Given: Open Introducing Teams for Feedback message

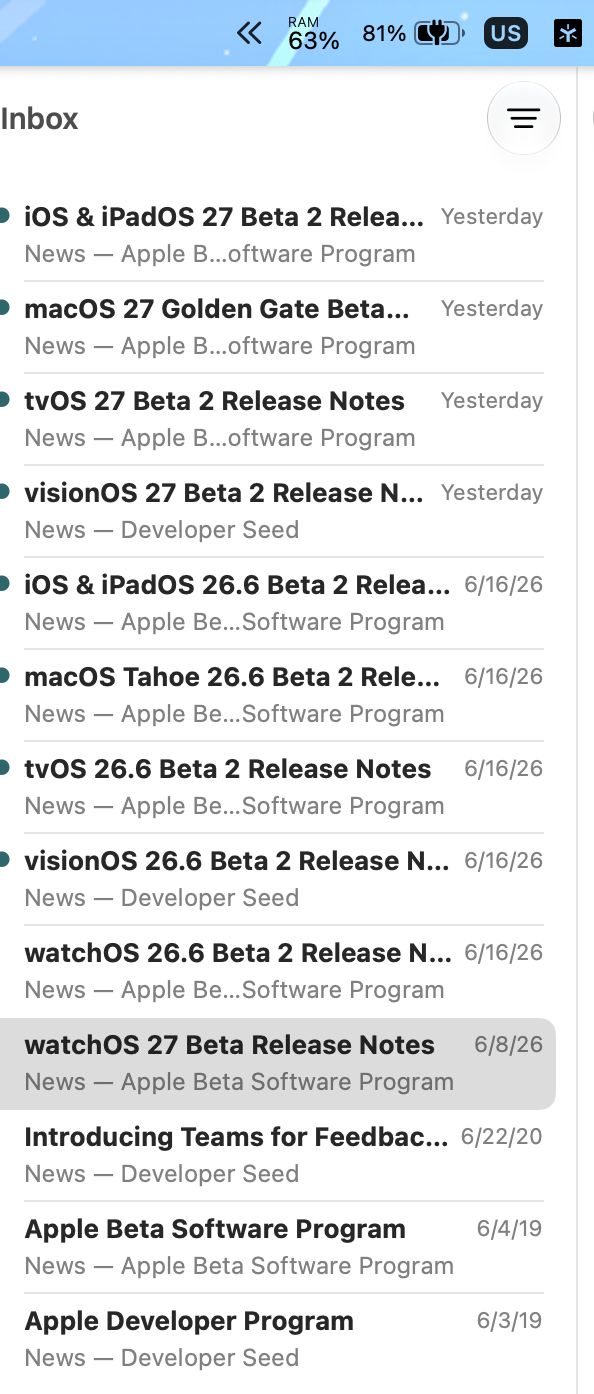Looking at the screenshot, I should [272, 1155].
